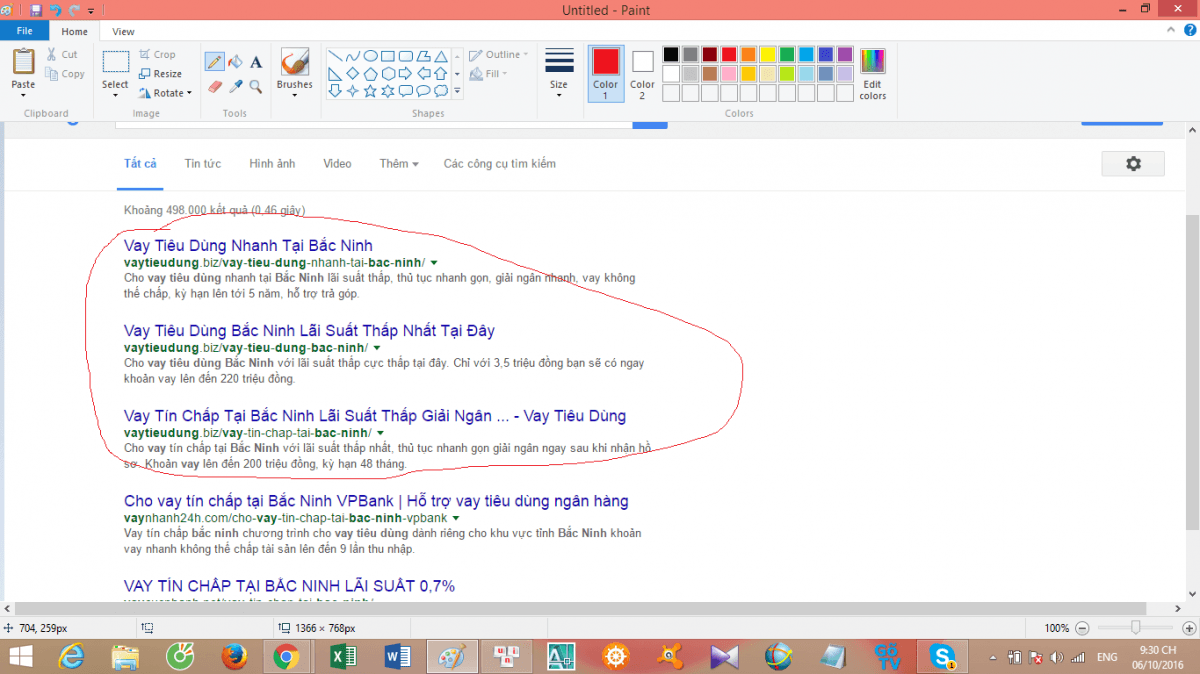Pick the green color swatch
1200x674 pixels.
(x=787, y=54)
